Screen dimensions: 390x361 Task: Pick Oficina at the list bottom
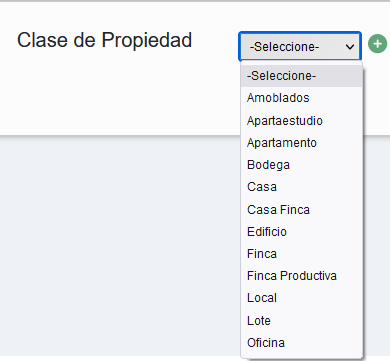pyautogui.click(x=301, y=343)
